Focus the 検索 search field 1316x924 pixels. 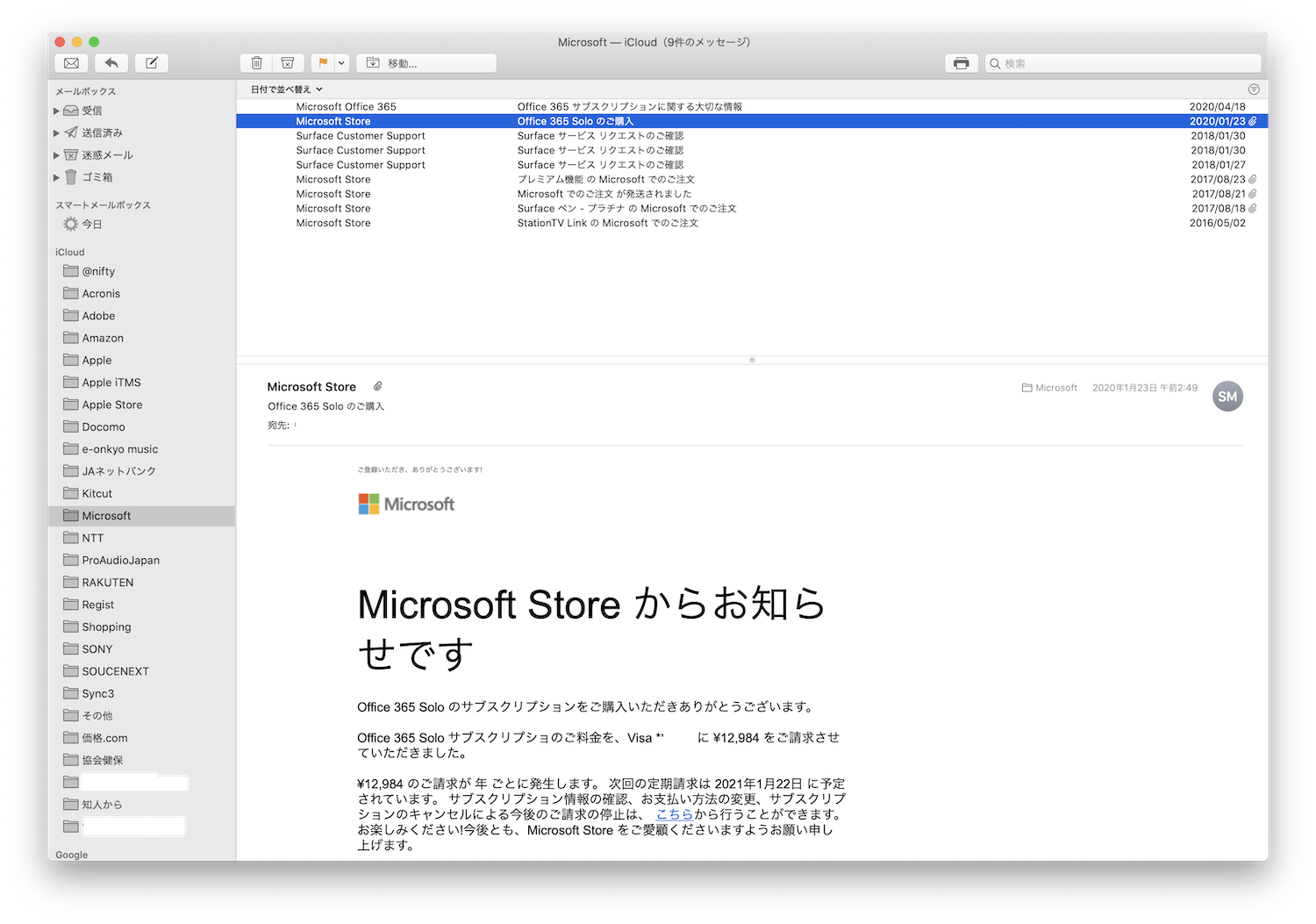1123,63
